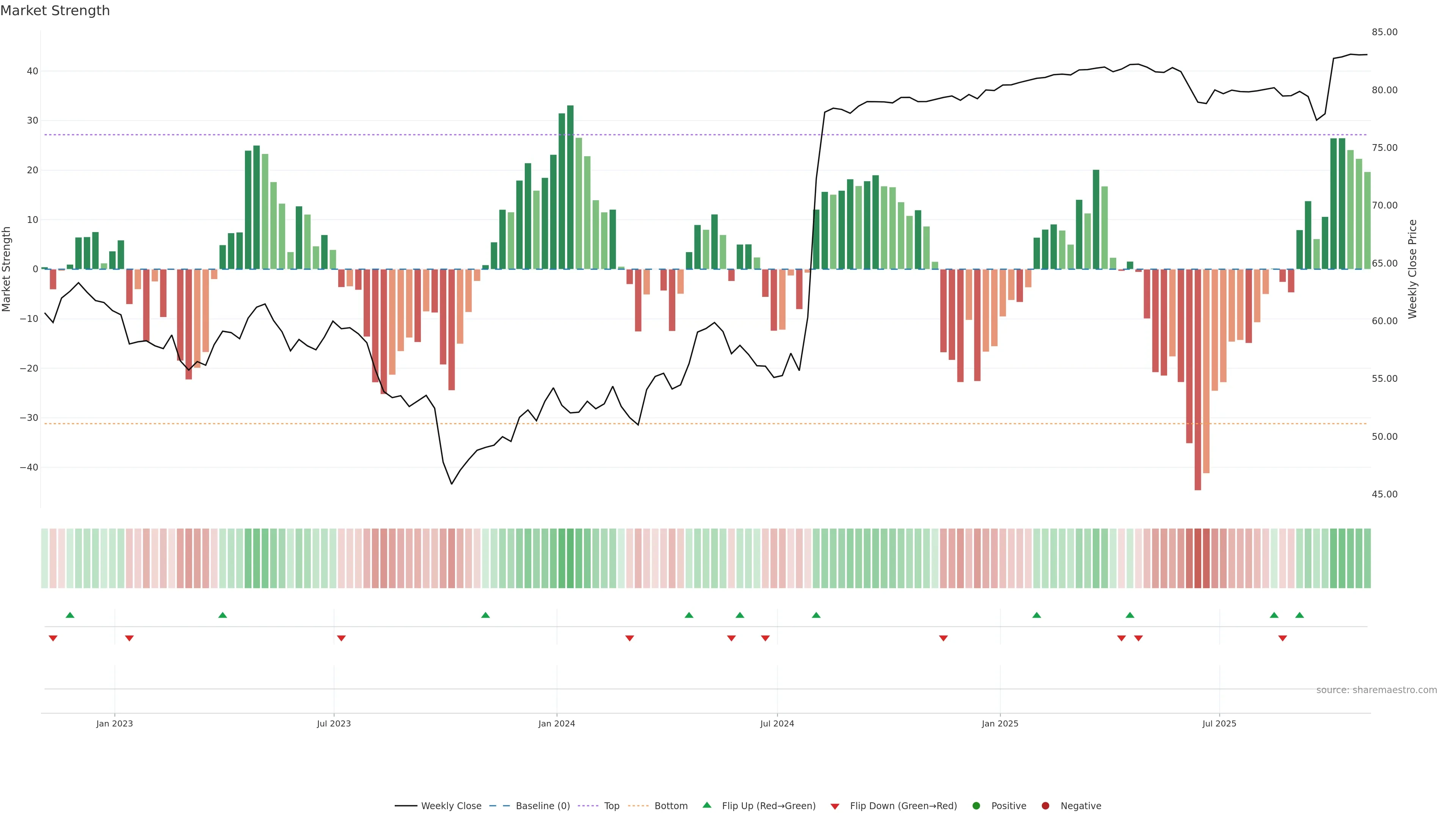1456x819 pixels.
Task: Click the Market Strength chart title
Action: pos(55,11)
